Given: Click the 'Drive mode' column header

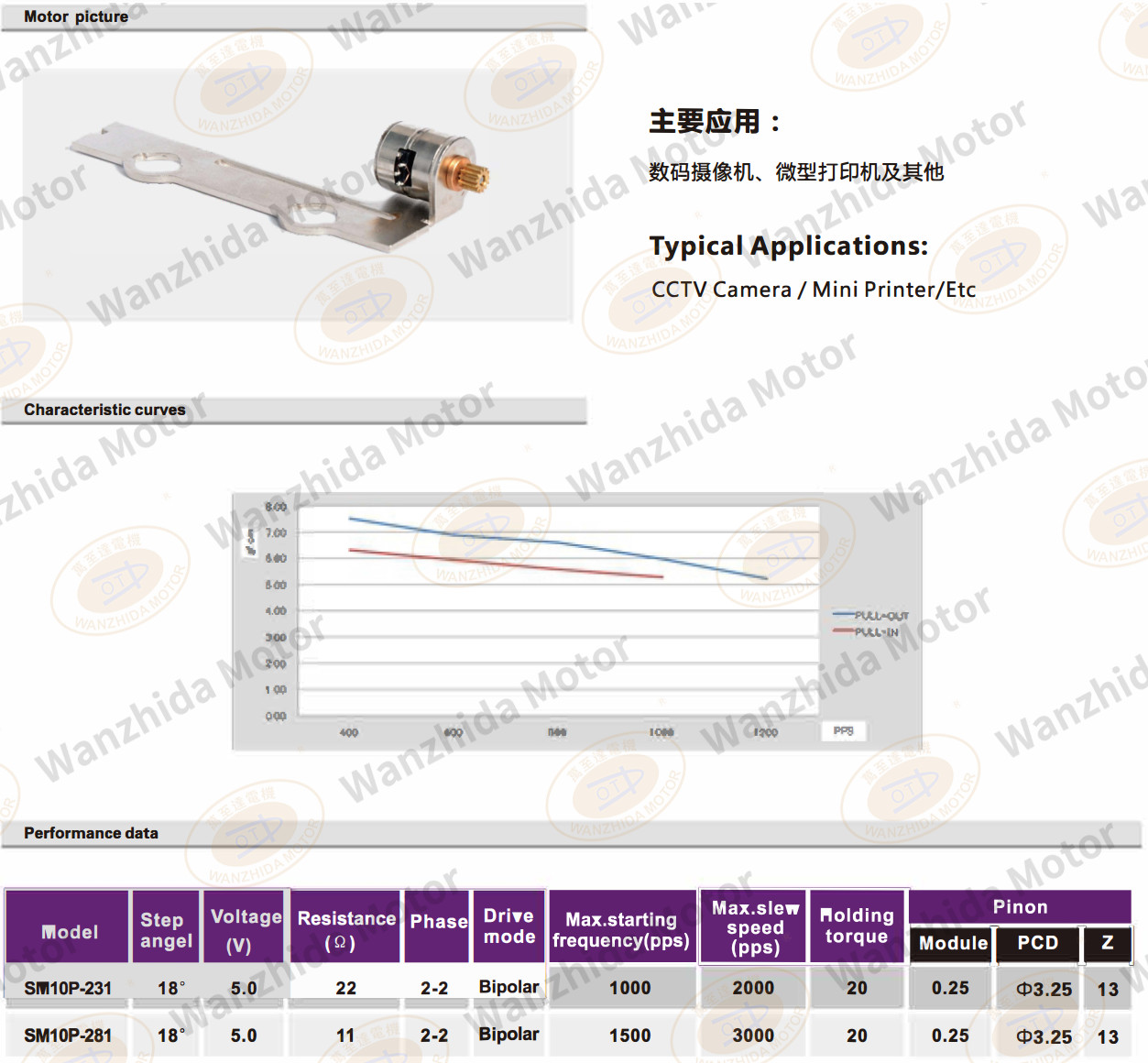Looking at the screenshot, I should tap(509, 927).
